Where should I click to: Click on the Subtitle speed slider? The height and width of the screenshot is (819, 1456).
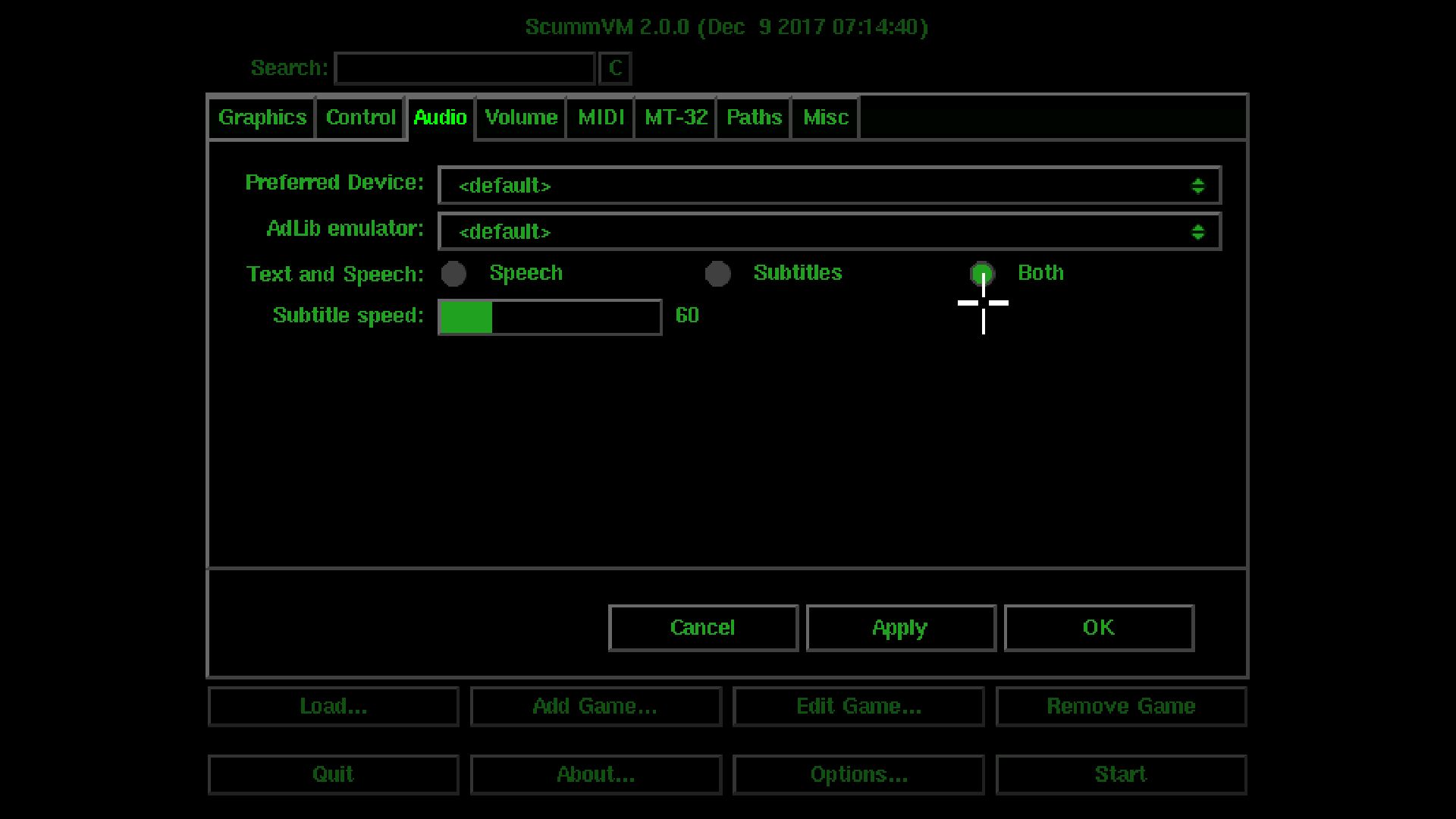tap(550, 317)
